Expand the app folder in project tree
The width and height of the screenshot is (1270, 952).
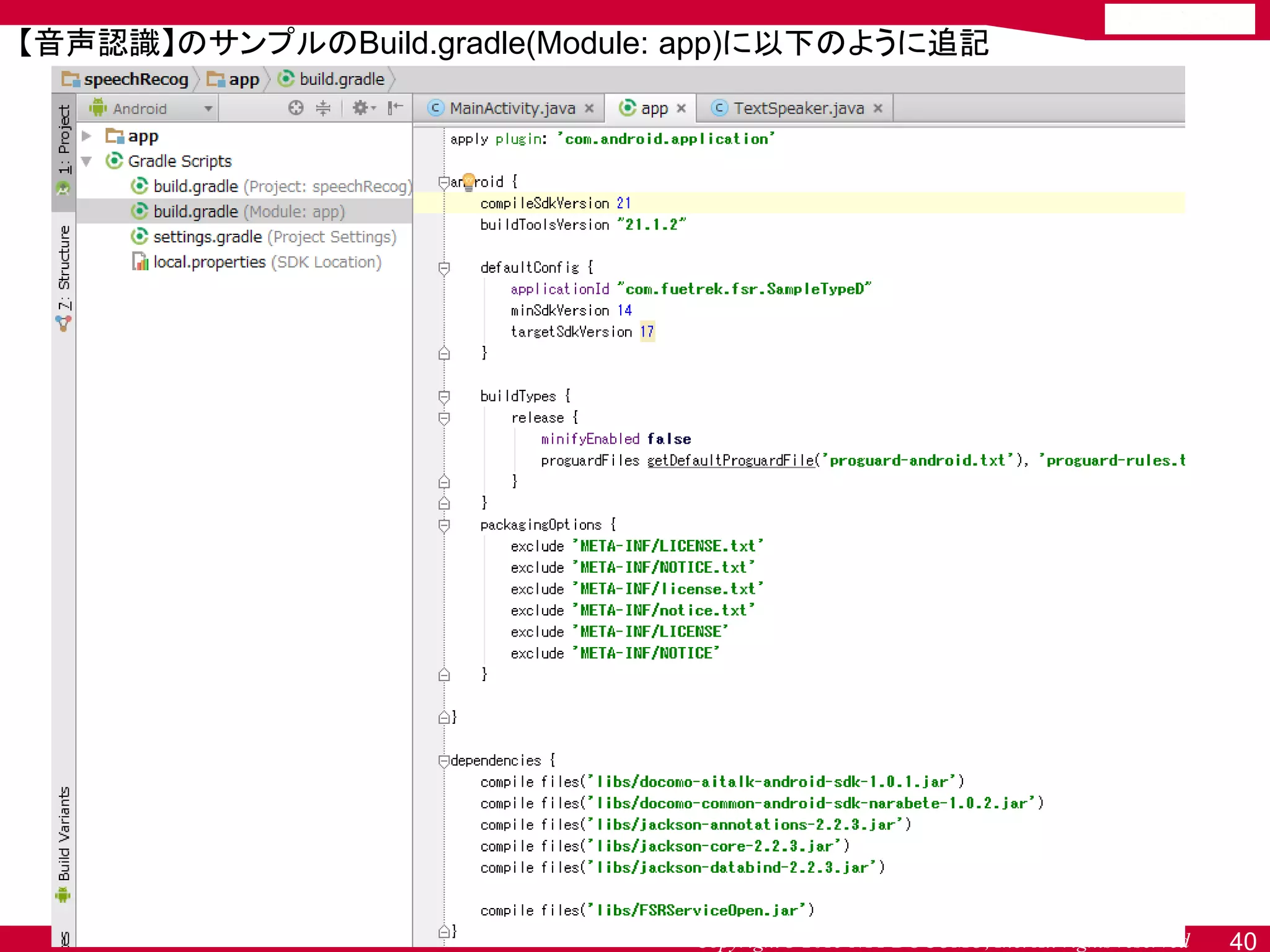87,136
